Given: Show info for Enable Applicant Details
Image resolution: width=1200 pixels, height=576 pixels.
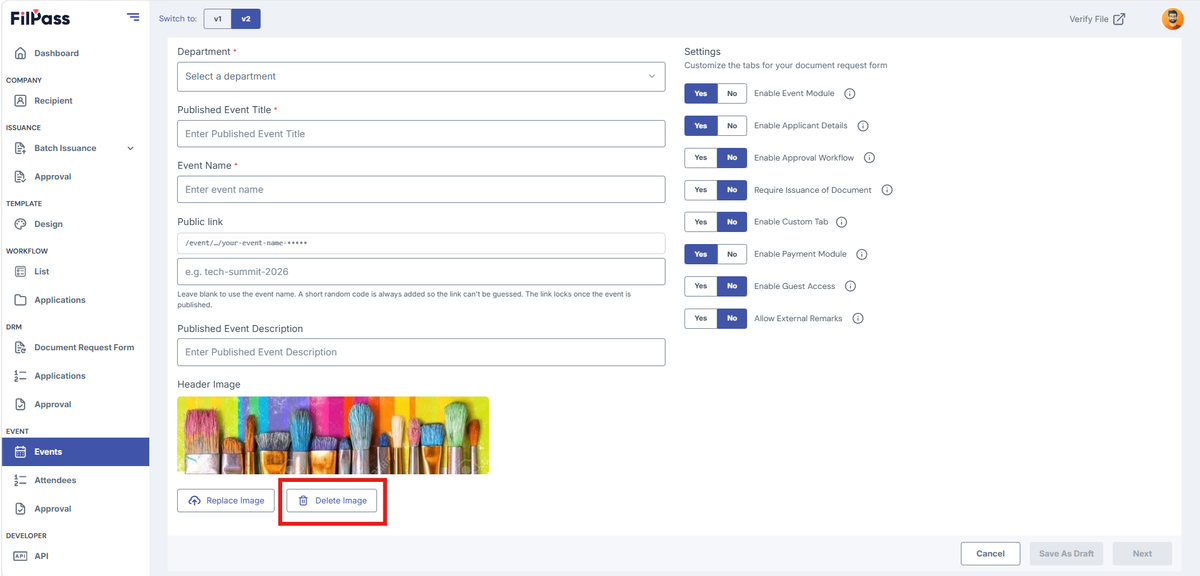Looking at the screenshot, I should click(863, 126).
